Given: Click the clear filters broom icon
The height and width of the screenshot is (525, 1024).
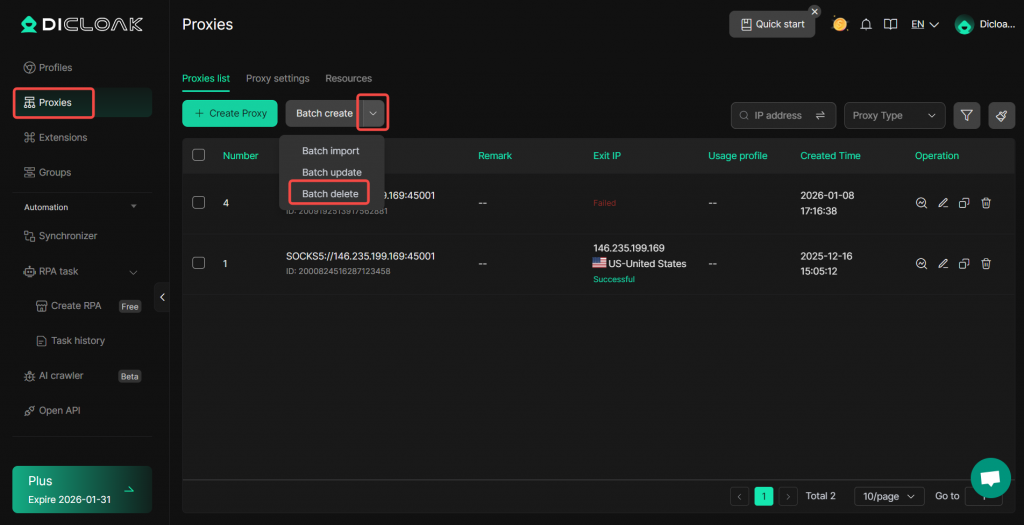Looking at the screenshot, I should tap(1001, 115).
